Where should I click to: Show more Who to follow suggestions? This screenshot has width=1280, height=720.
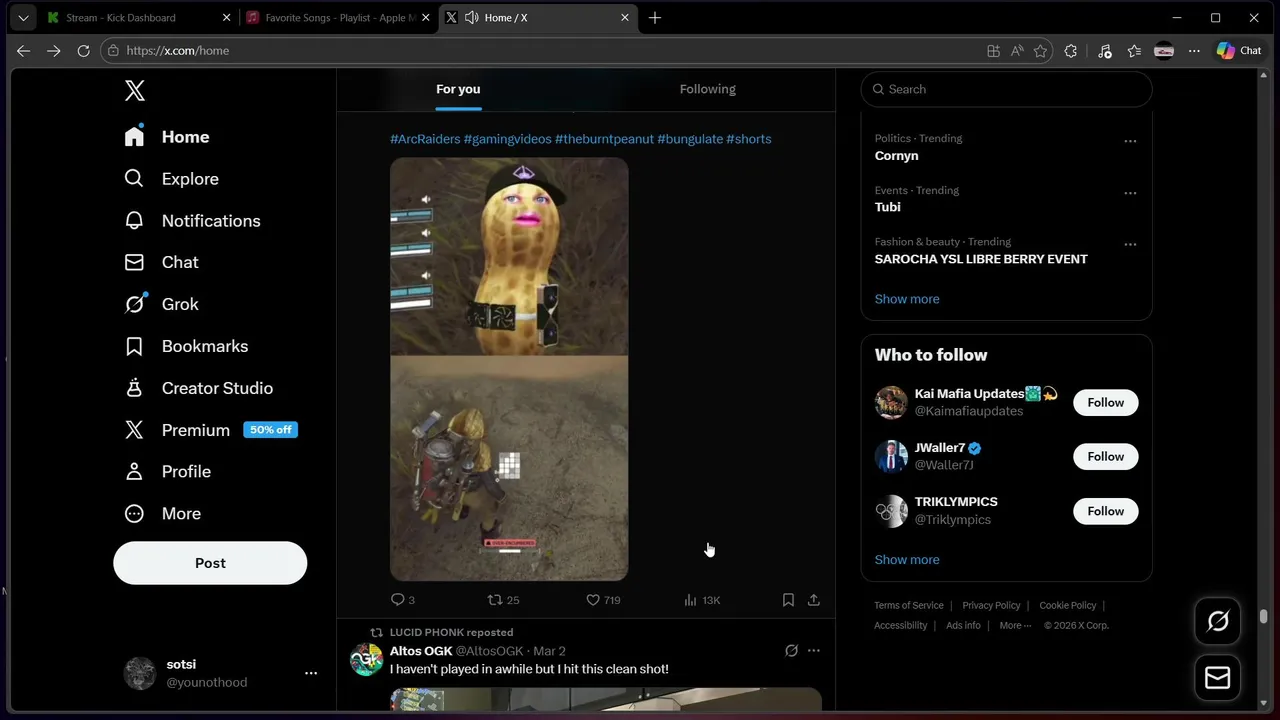(907, 560)
